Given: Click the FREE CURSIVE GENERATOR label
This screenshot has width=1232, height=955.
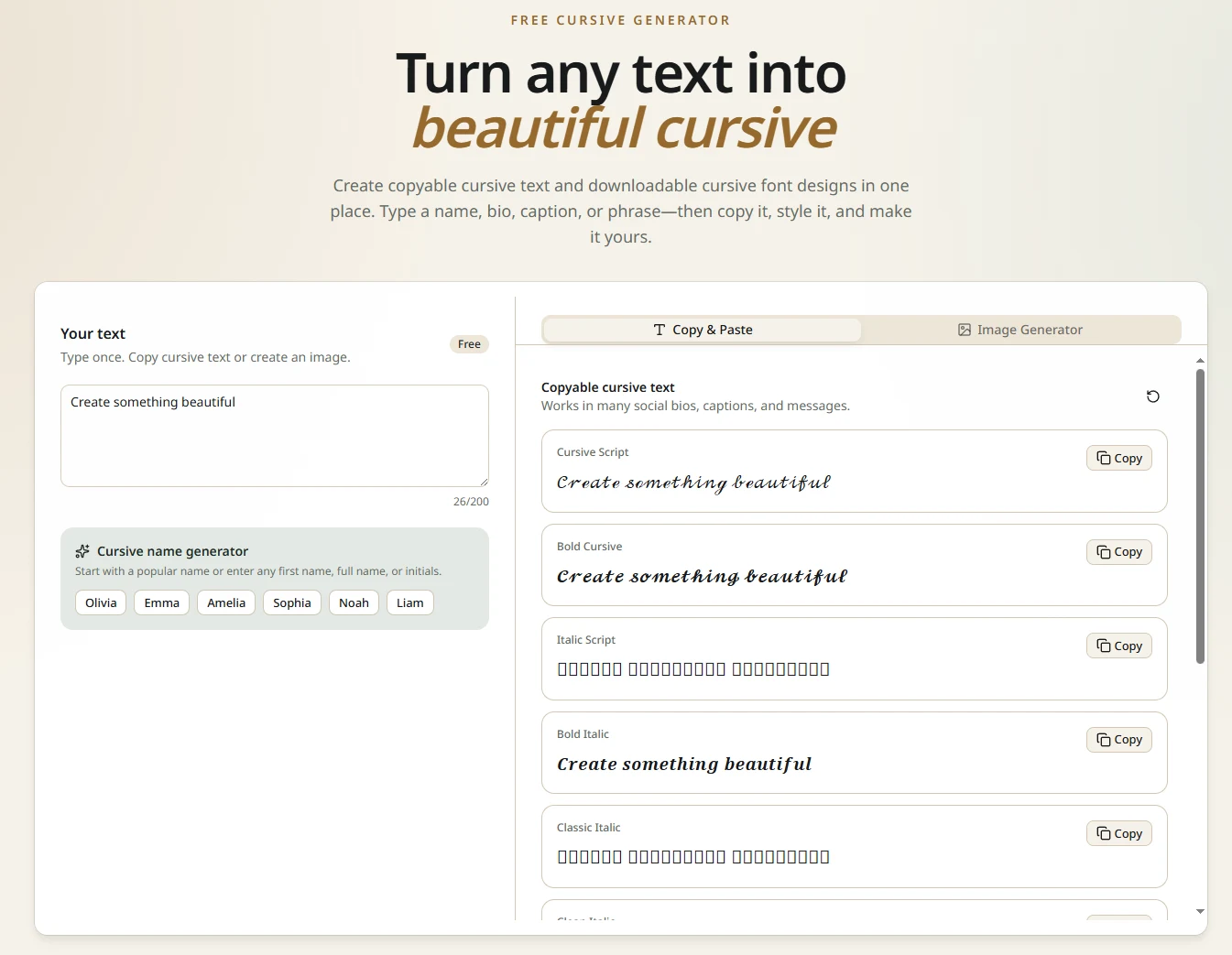Looking at the screenshot, I should click(x=621, y=20).
